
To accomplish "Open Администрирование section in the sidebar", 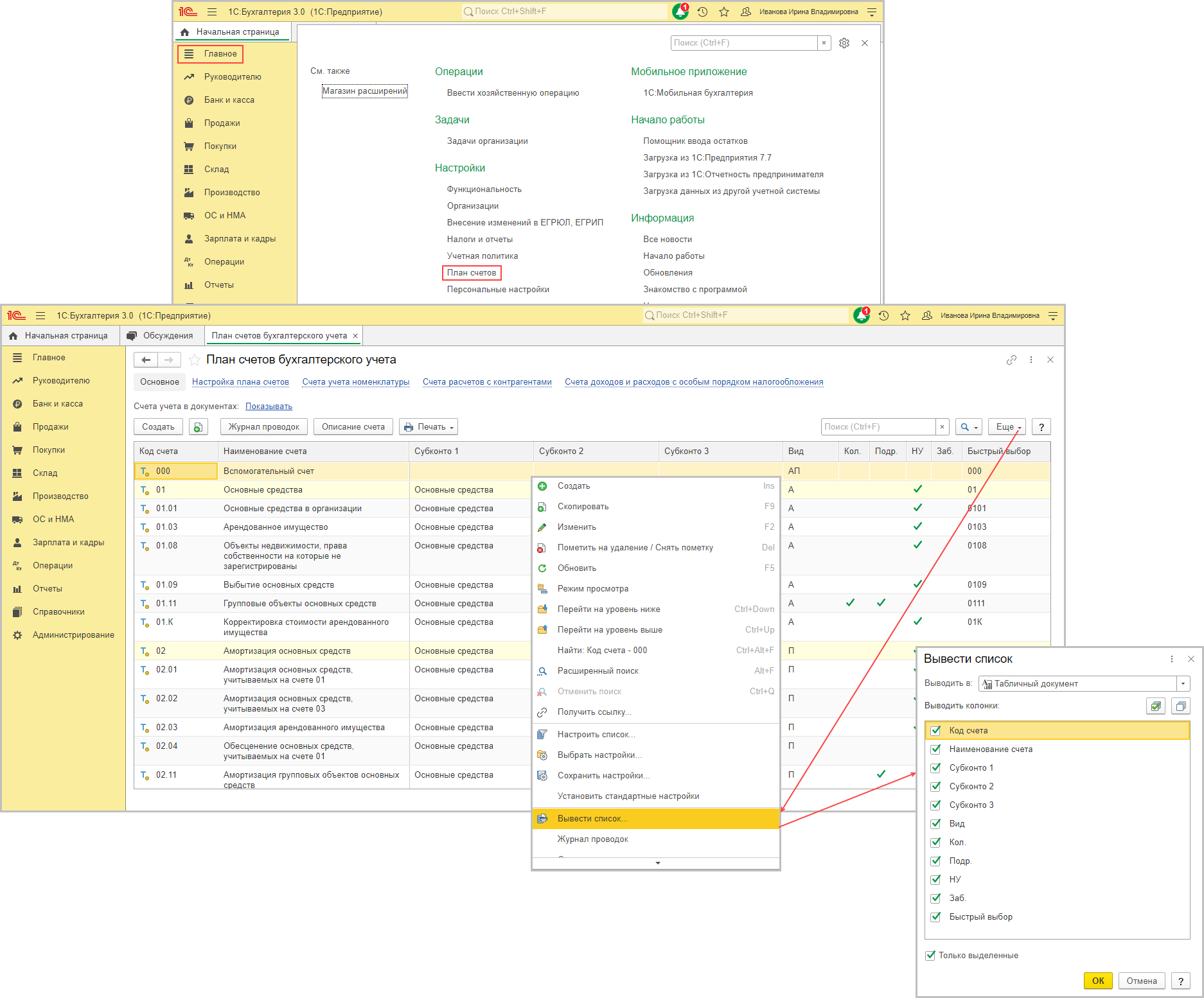I will (73, 635).
